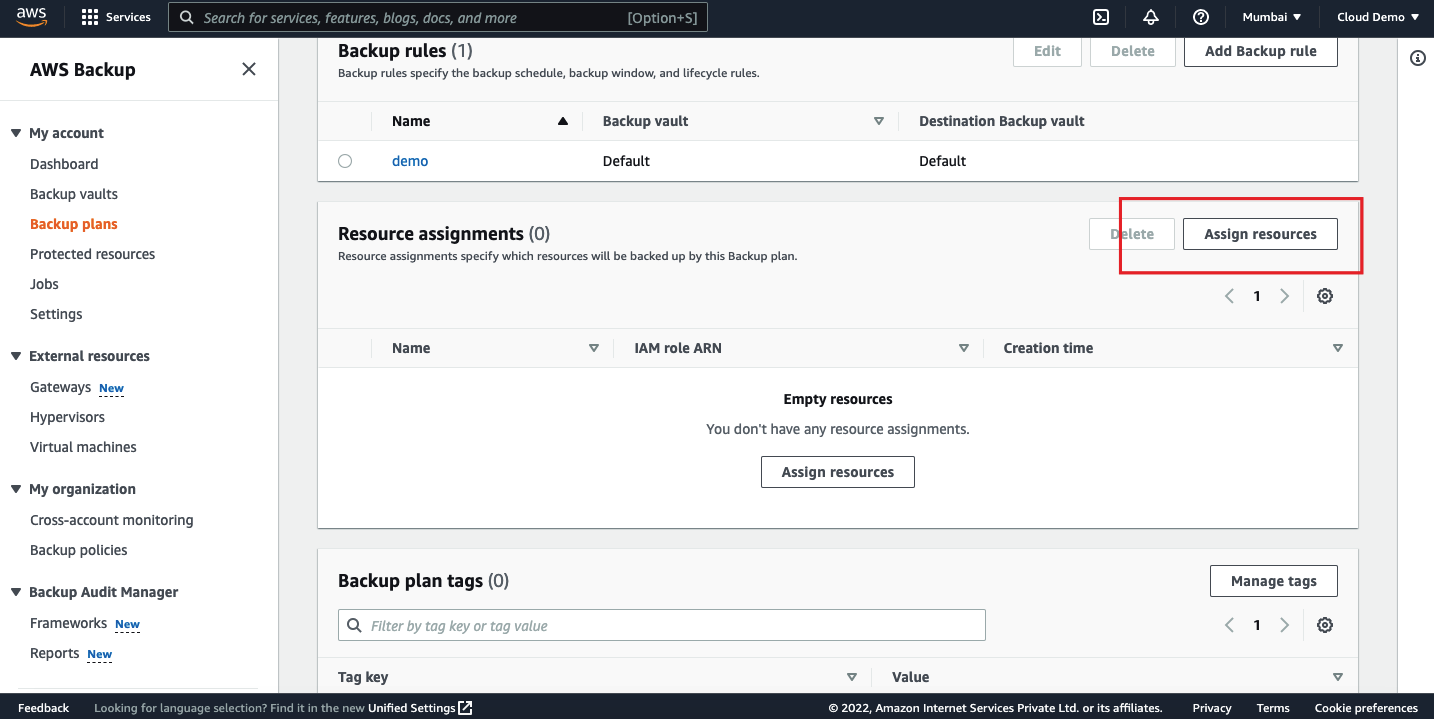Open Backup policies in the sidebar

[x=78, y=550]
